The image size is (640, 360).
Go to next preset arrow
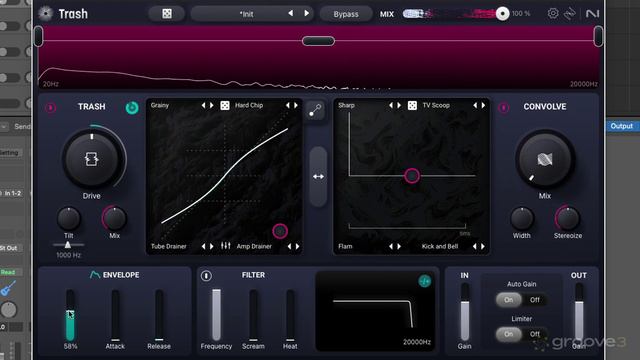pyautogui.click(x=307, y=13)
